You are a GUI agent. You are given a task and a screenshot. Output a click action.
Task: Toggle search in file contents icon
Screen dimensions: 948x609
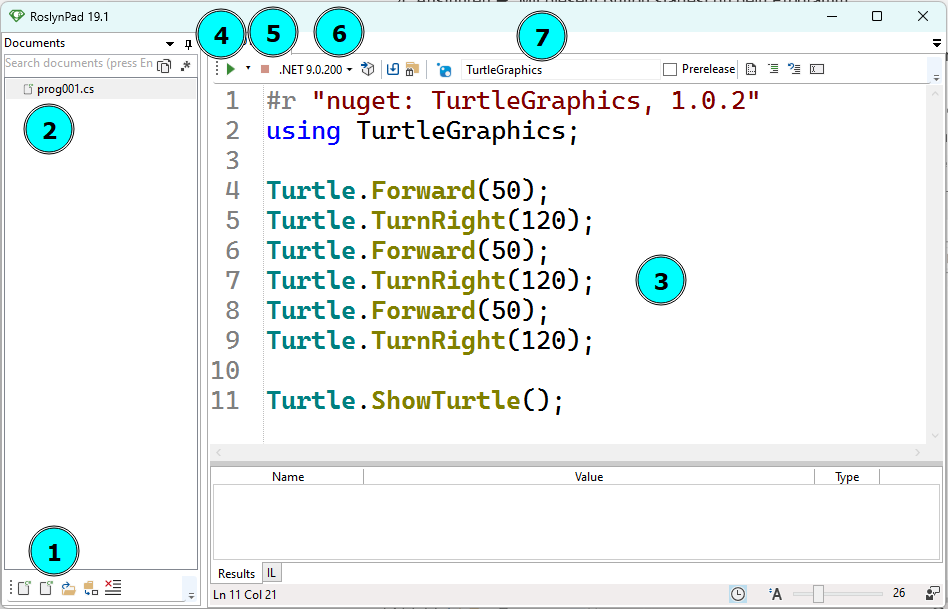click(164, 64)
